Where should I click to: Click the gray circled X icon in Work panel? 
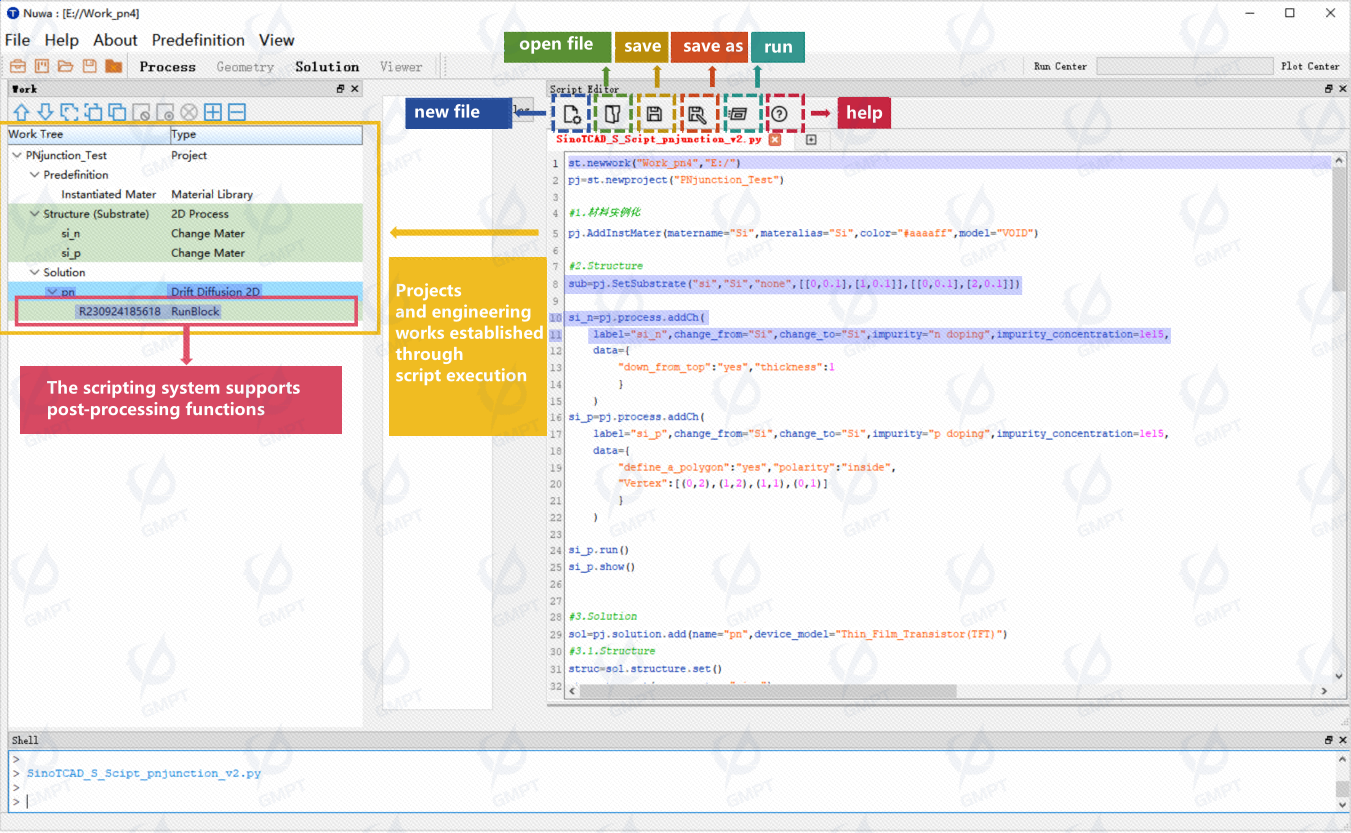point(189,112)
